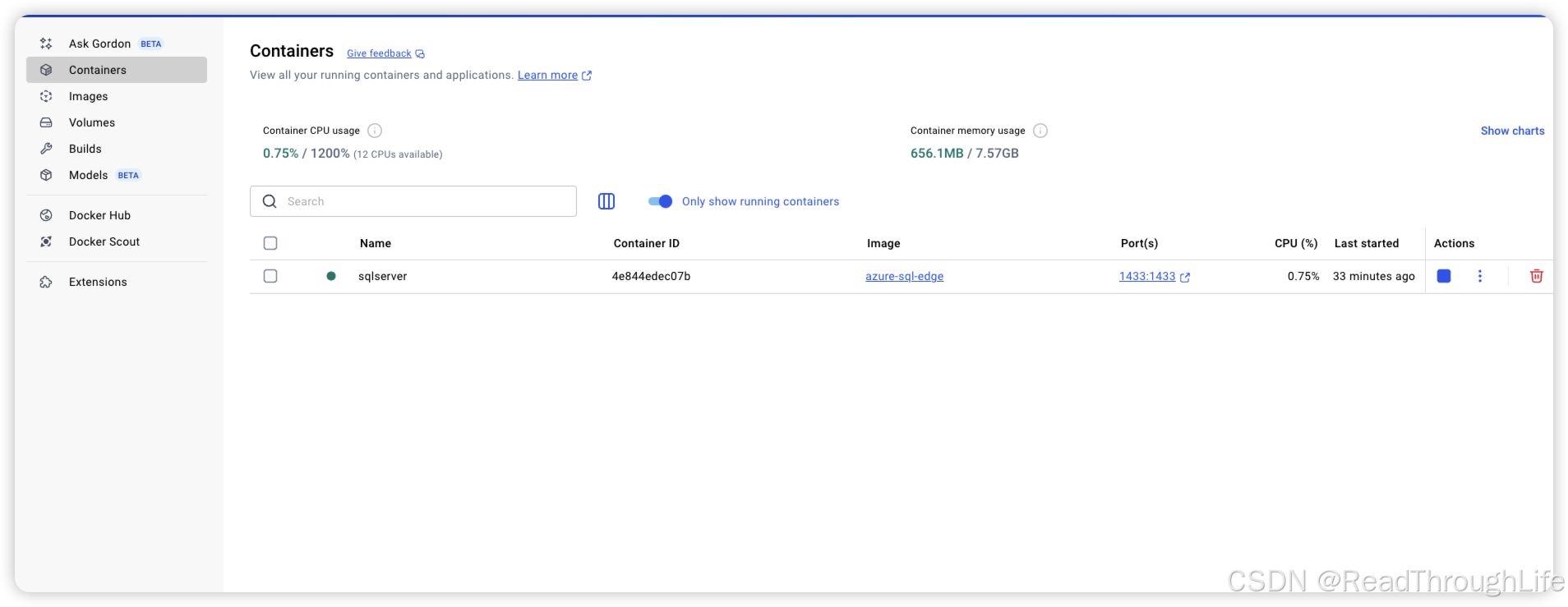The width and height of the screenshot is (1568, 607).
Task: Click CPU usage info icon
Action: [x=375, y=131]
